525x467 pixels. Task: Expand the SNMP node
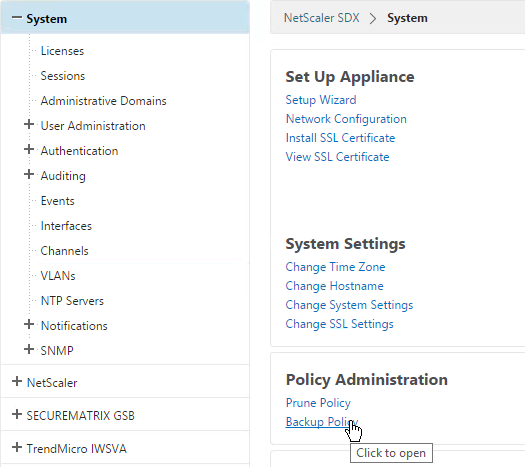click(29, 349)
